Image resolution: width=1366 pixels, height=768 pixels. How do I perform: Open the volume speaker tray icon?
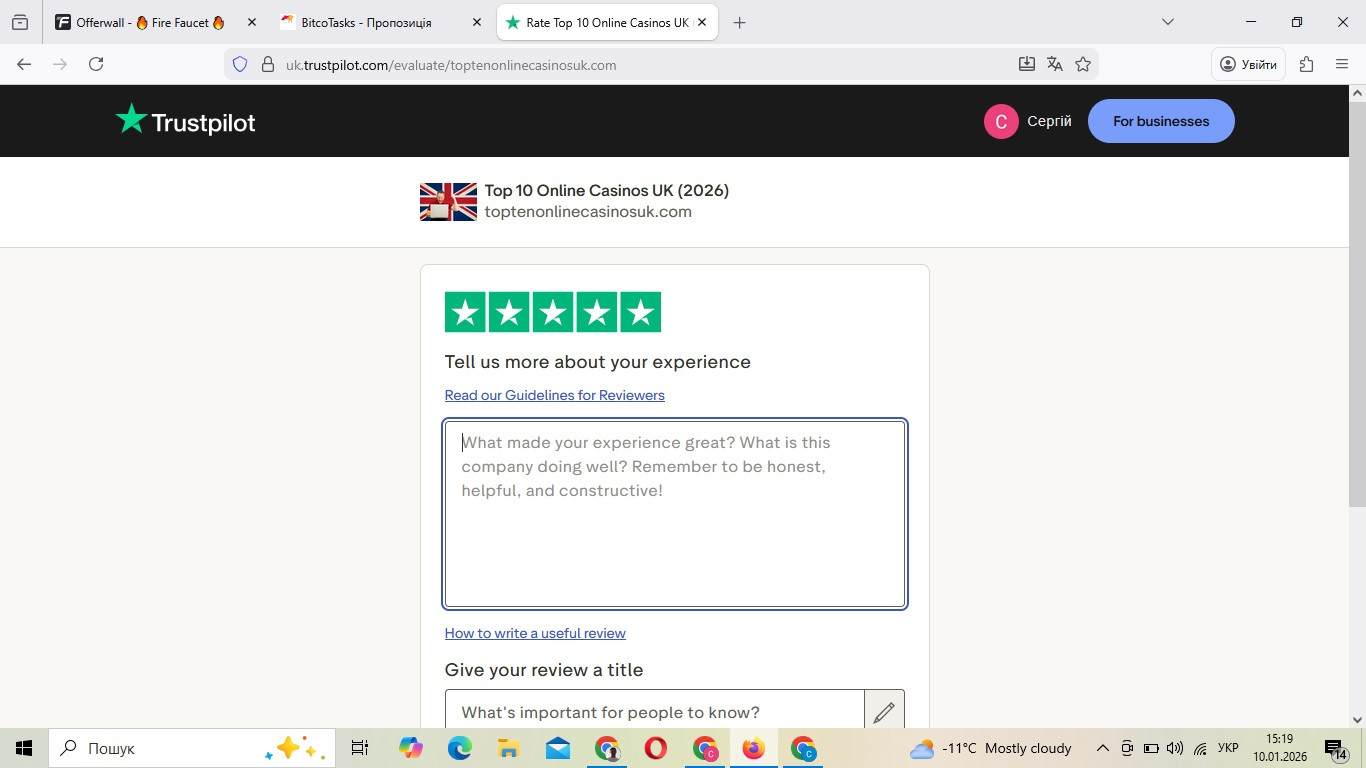[1175, 748]
